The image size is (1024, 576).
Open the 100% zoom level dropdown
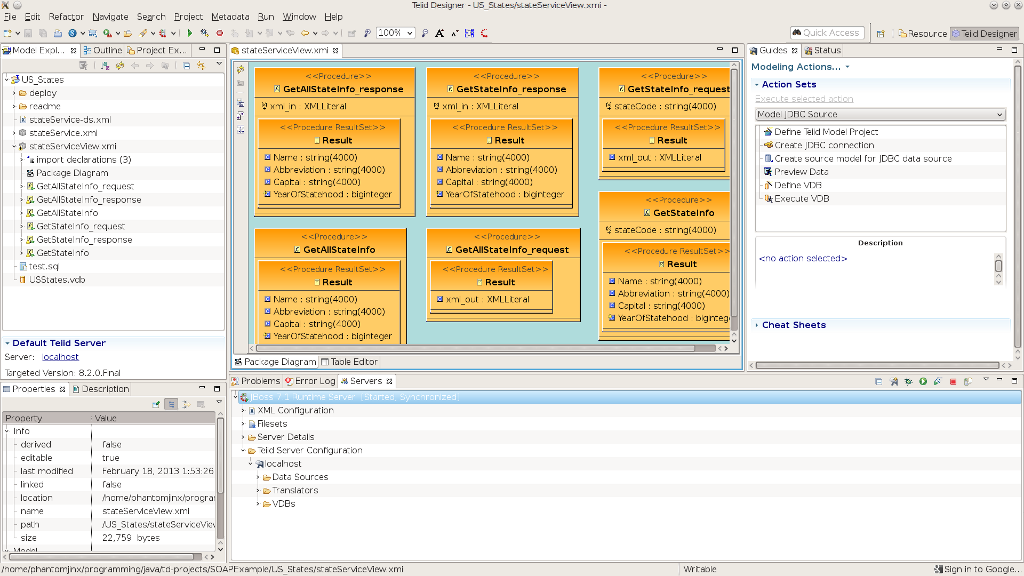(x=409, y=33)
